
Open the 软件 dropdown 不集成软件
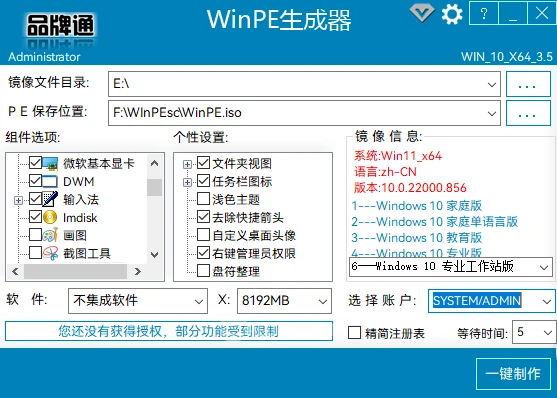pos(199,301)
